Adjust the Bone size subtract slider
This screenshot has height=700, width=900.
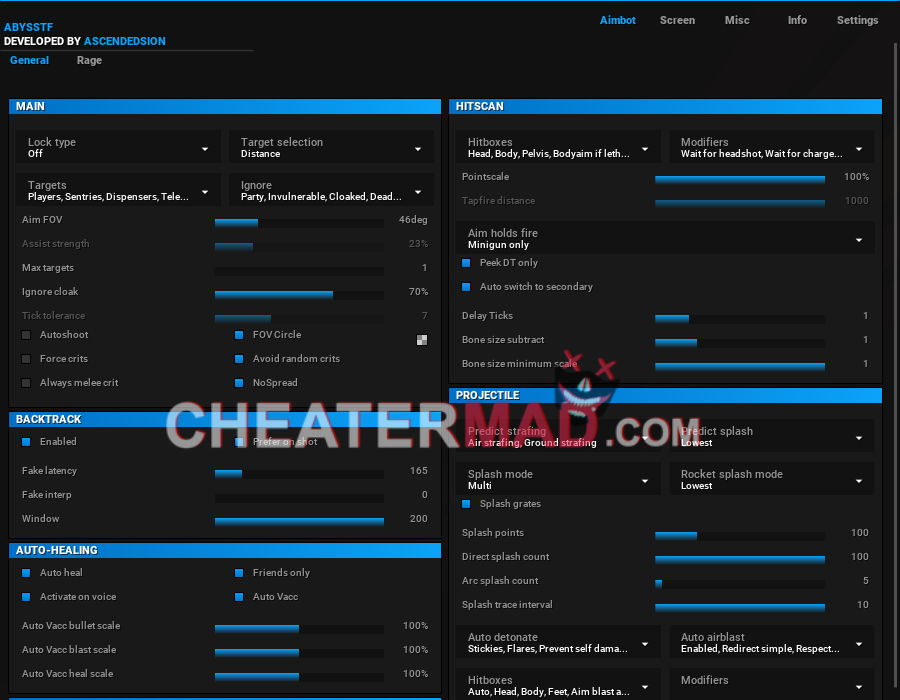click(740, 343)
